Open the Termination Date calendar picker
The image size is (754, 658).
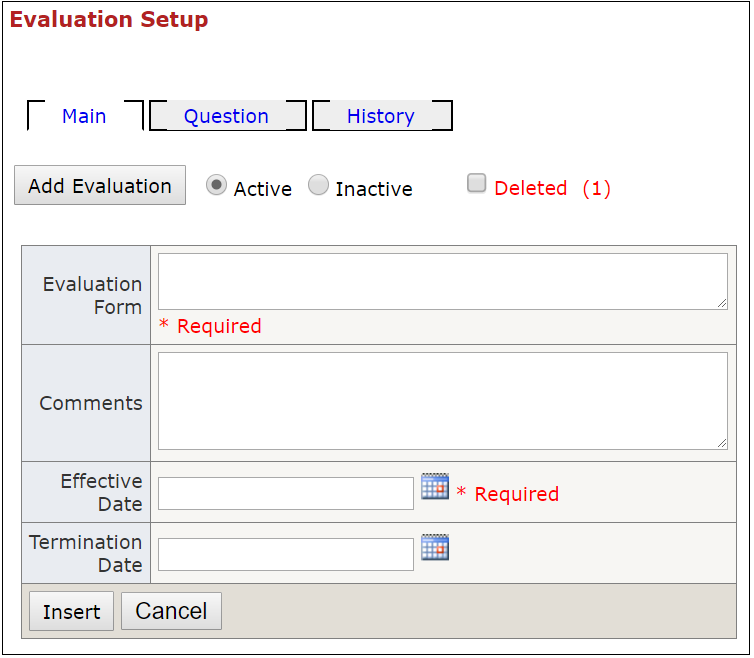pyautogui.click(x=435, y=547)
